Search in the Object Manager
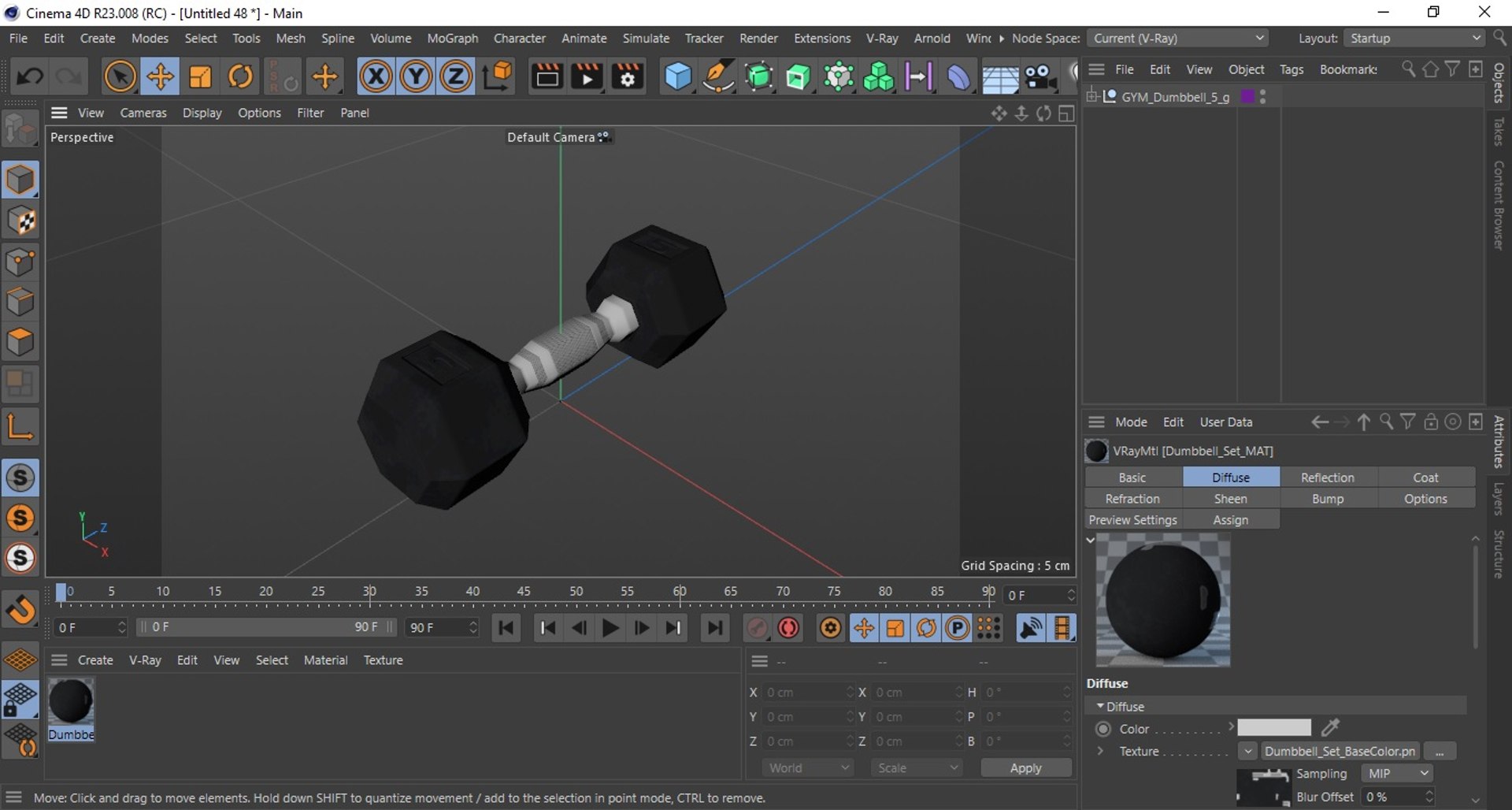1512x810 pixels. [x=1408, y=69]
